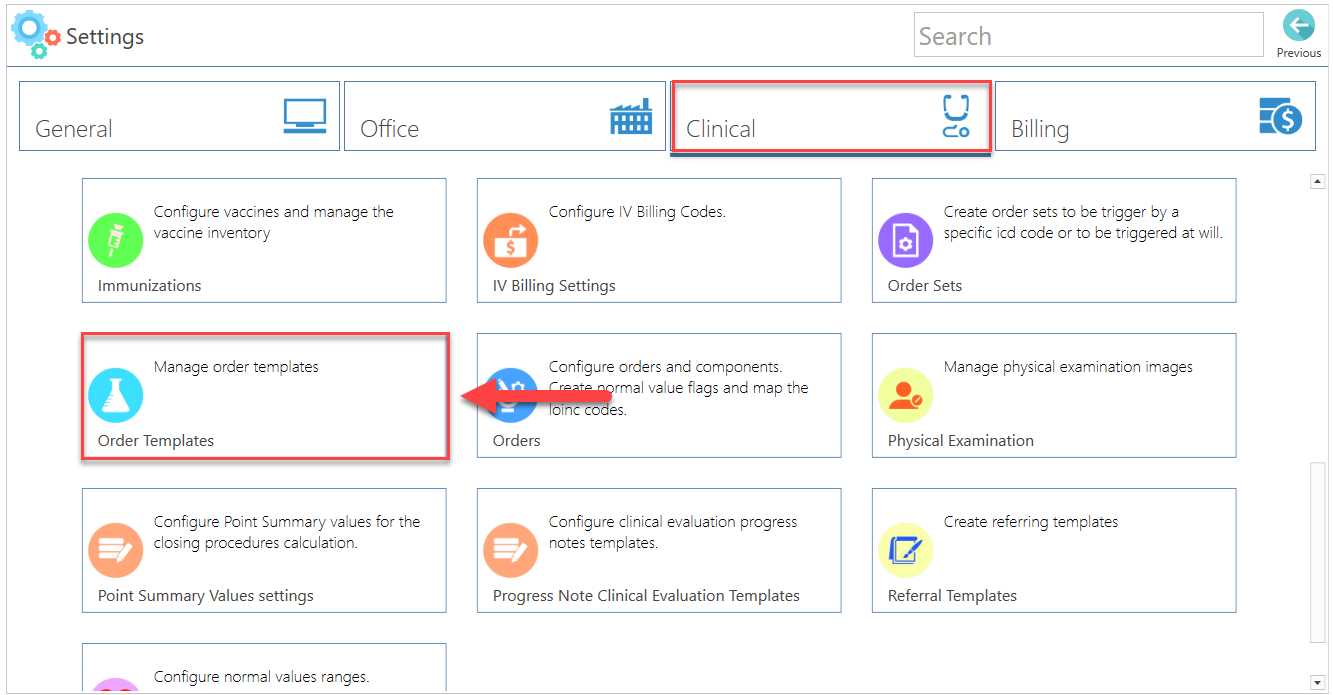Click the orange IV Billing Settings icon

click(511, 240)
